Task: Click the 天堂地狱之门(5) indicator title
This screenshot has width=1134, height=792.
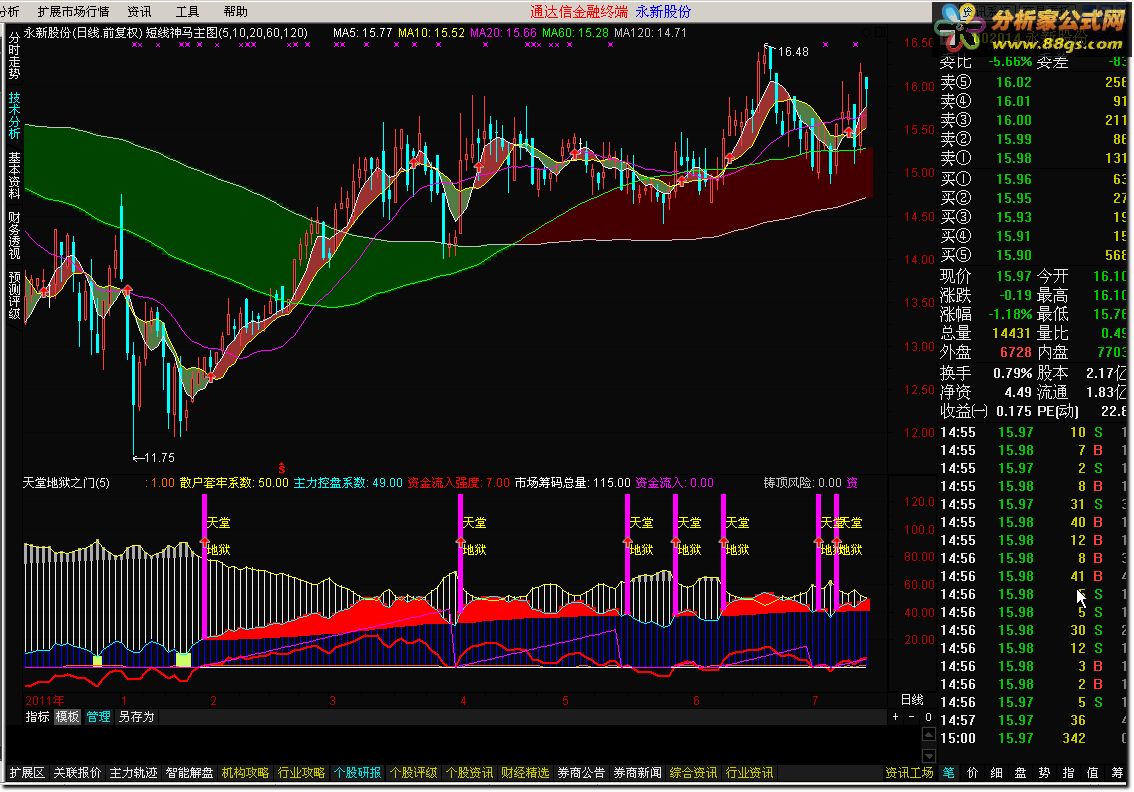Action: [x=66, y=482]
